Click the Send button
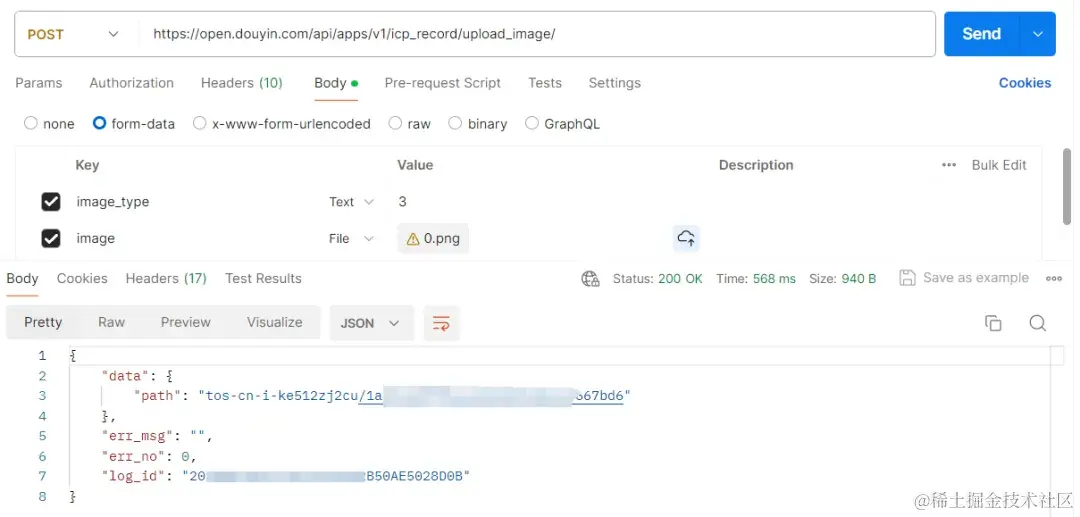This screenshot has width=1080, height=517. 982,34
